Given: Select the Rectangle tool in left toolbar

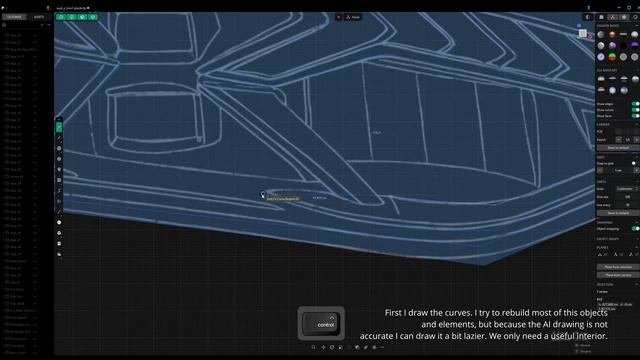Looking at the screenshot, I should 59,180.
